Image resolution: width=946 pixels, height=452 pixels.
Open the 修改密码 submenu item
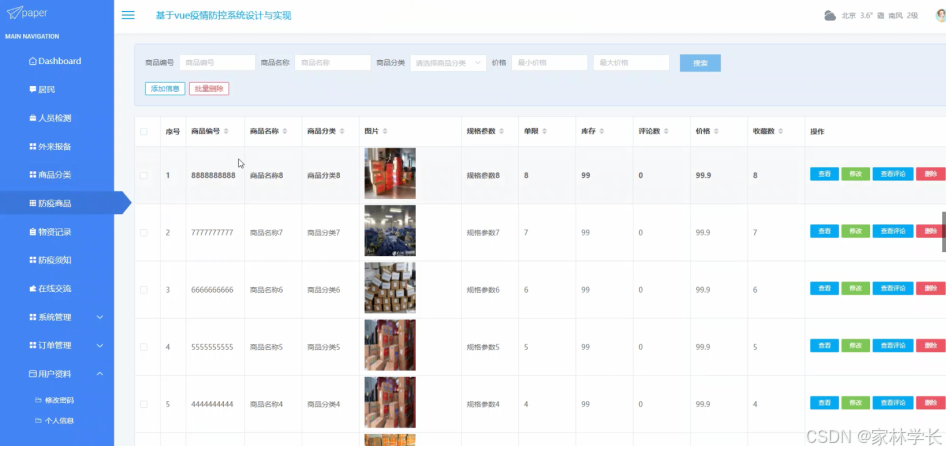tap(57, 400)
